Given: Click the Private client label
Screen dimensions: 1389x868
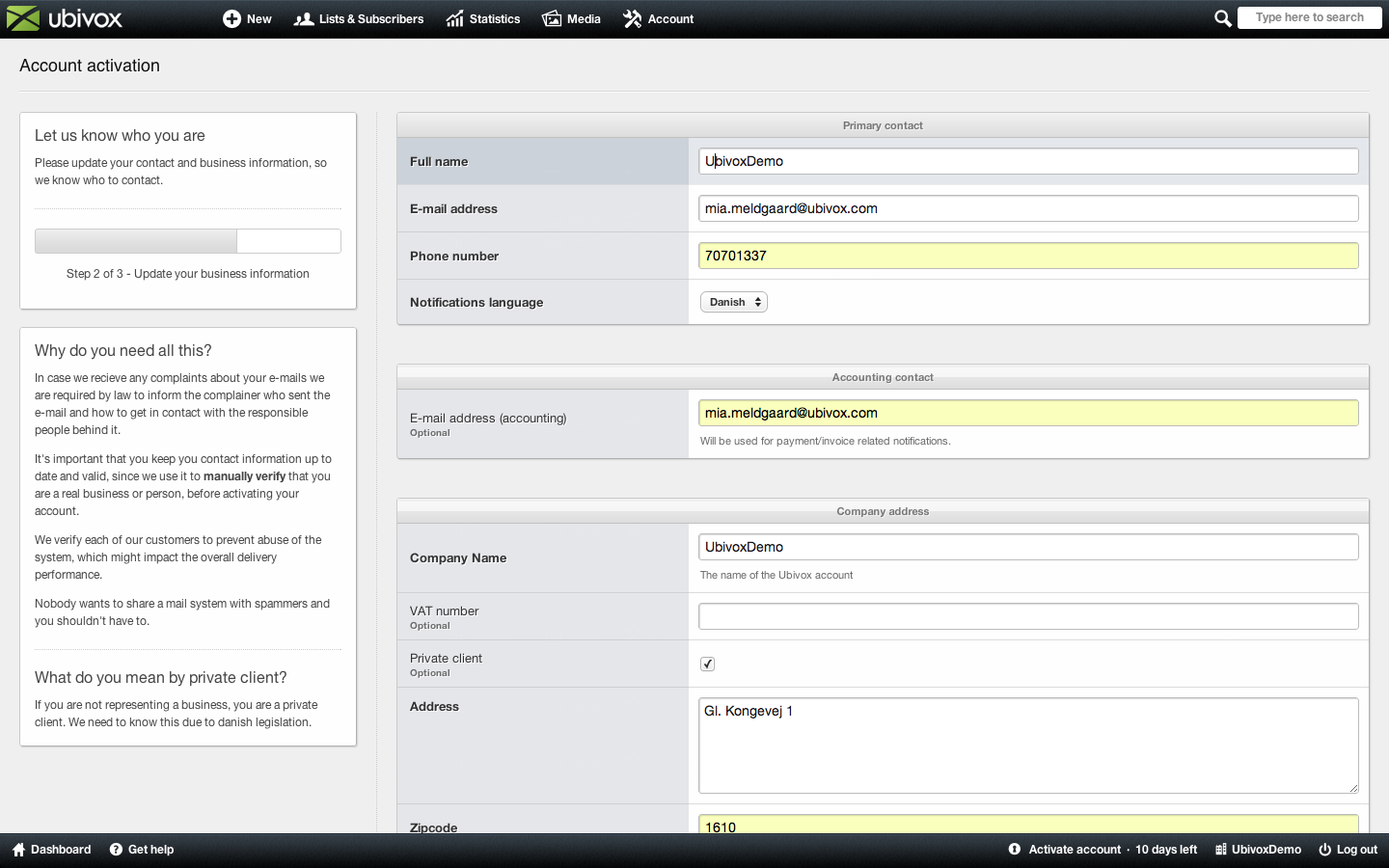Looking at the screenshot, I should [x=446, y=658].
